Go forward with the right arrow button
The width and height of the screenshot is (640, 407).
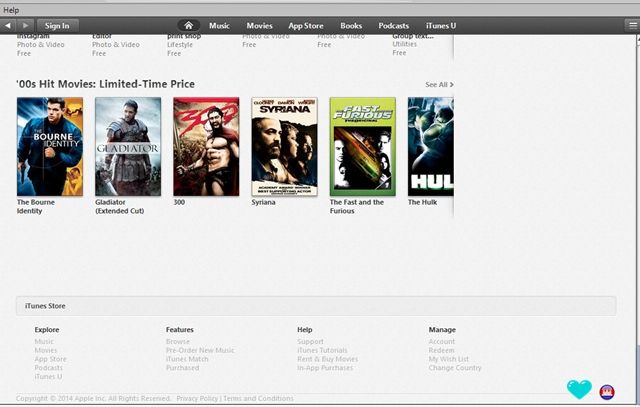tap(25, 26)
